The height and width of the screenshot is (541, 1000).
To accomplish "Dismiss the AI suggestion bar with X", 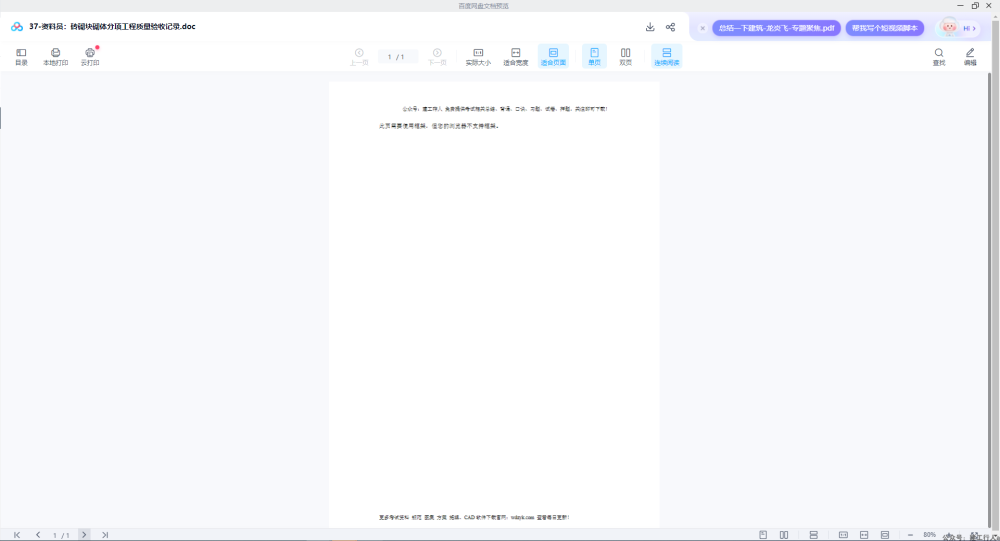I will click(703, 28).
